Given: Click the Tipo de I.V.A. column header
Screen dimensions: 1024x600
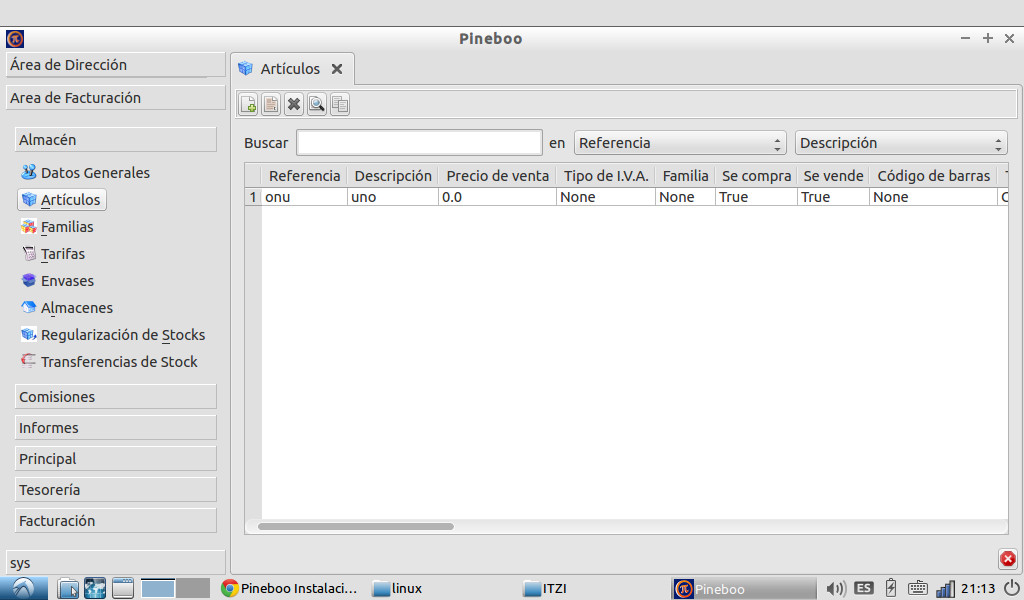Looking at the screenshot, I should coord(606,176).
